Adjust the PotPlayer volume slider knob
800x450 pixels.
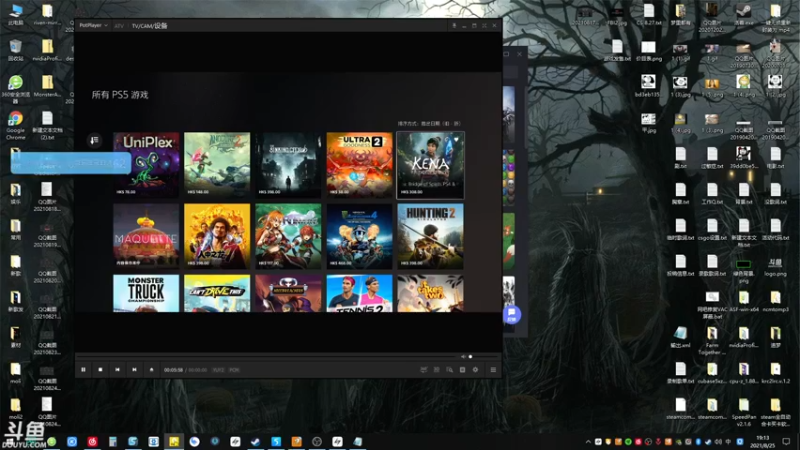click(470, 357)
